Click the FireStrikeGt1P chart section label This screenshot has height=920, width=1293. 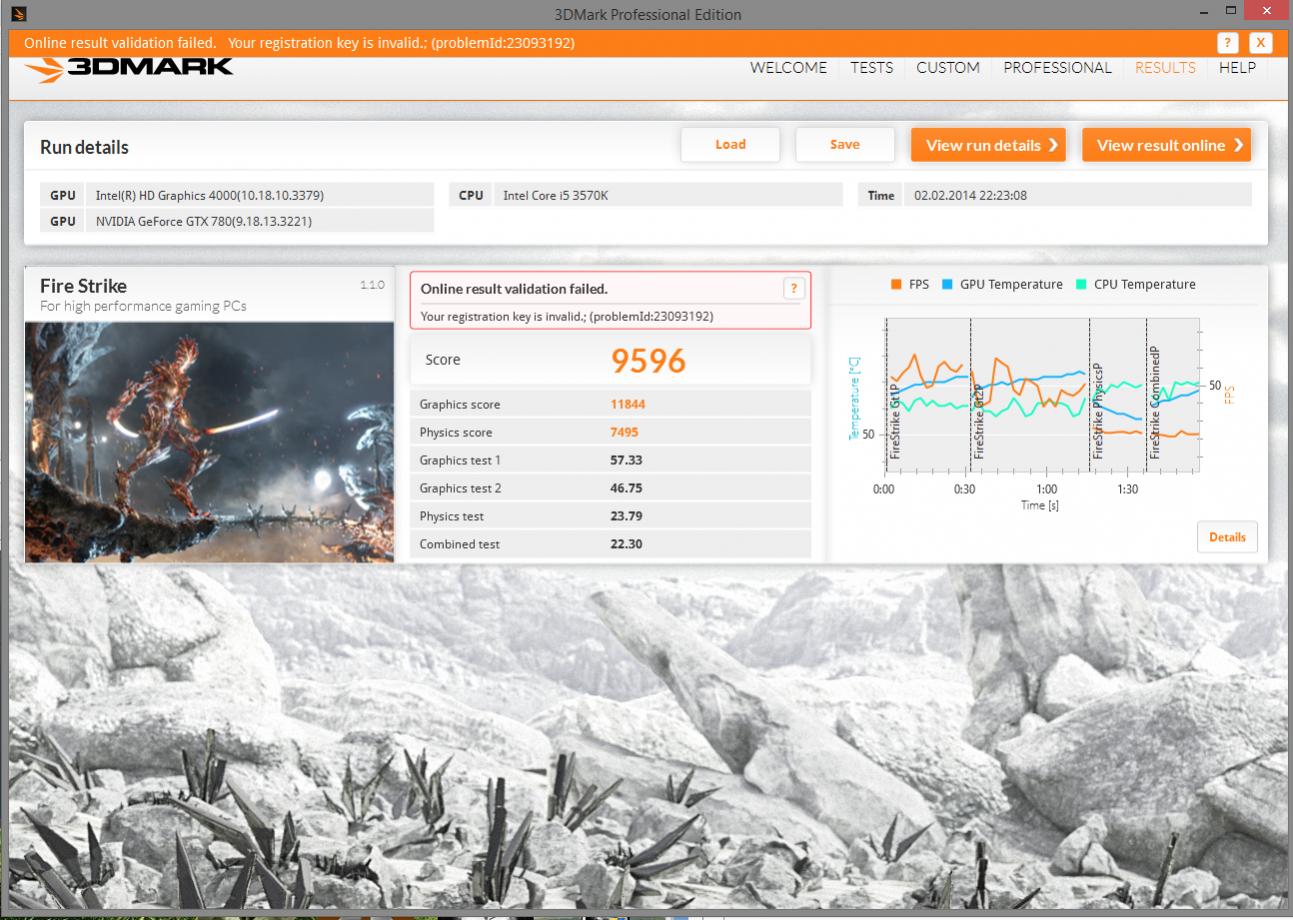(x=895, y=421)
